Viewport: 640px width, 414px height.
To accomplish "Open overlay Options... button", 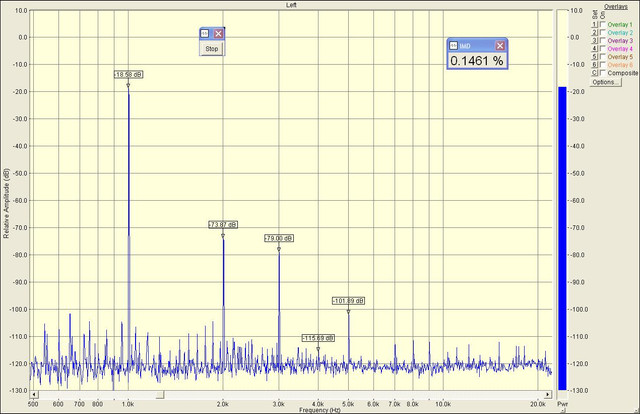I will [605, 82].
